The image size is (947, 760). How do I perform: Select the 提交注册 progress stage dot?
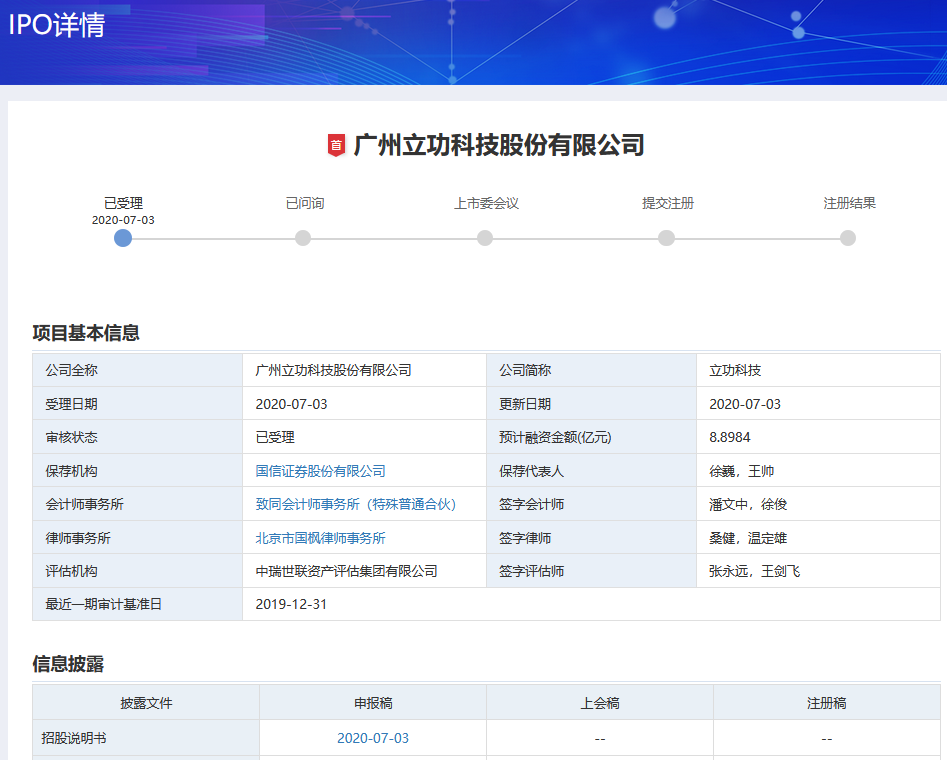667,238
